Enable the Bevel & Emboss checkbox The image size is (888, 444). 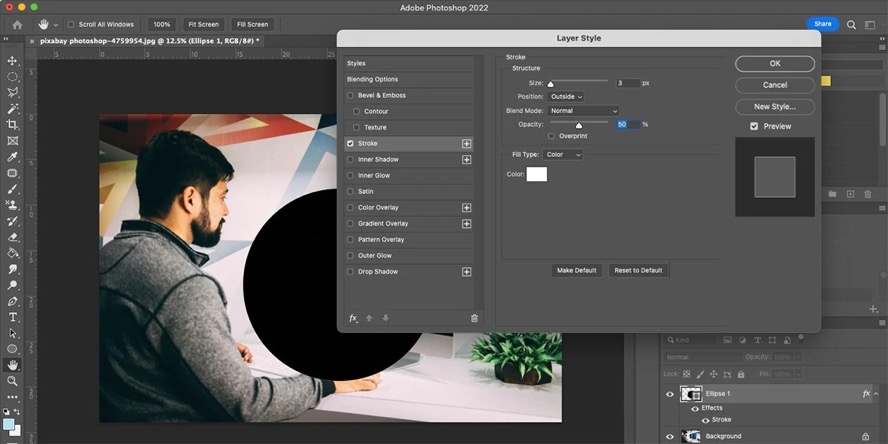tap(351, 96)
